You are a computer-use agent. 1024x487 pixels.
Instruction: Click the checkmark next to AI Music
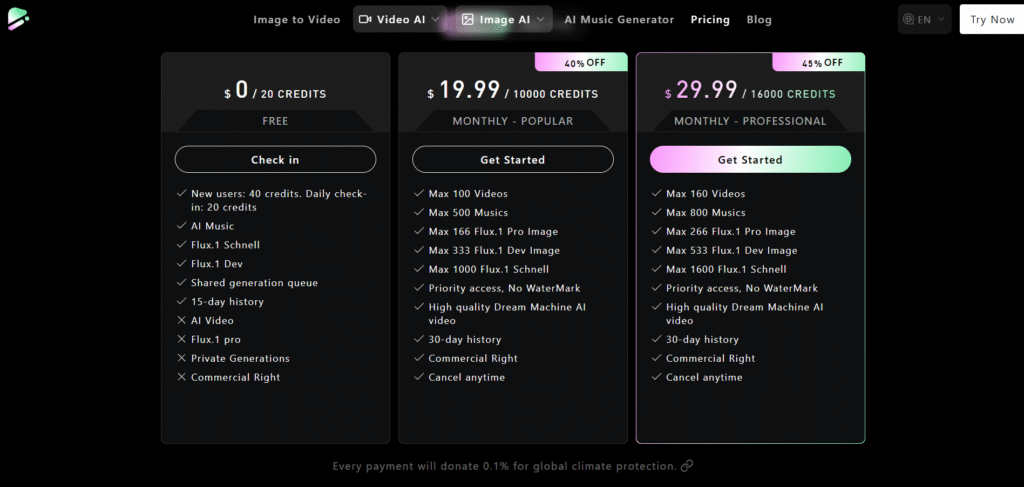click(x=182, y=226)
